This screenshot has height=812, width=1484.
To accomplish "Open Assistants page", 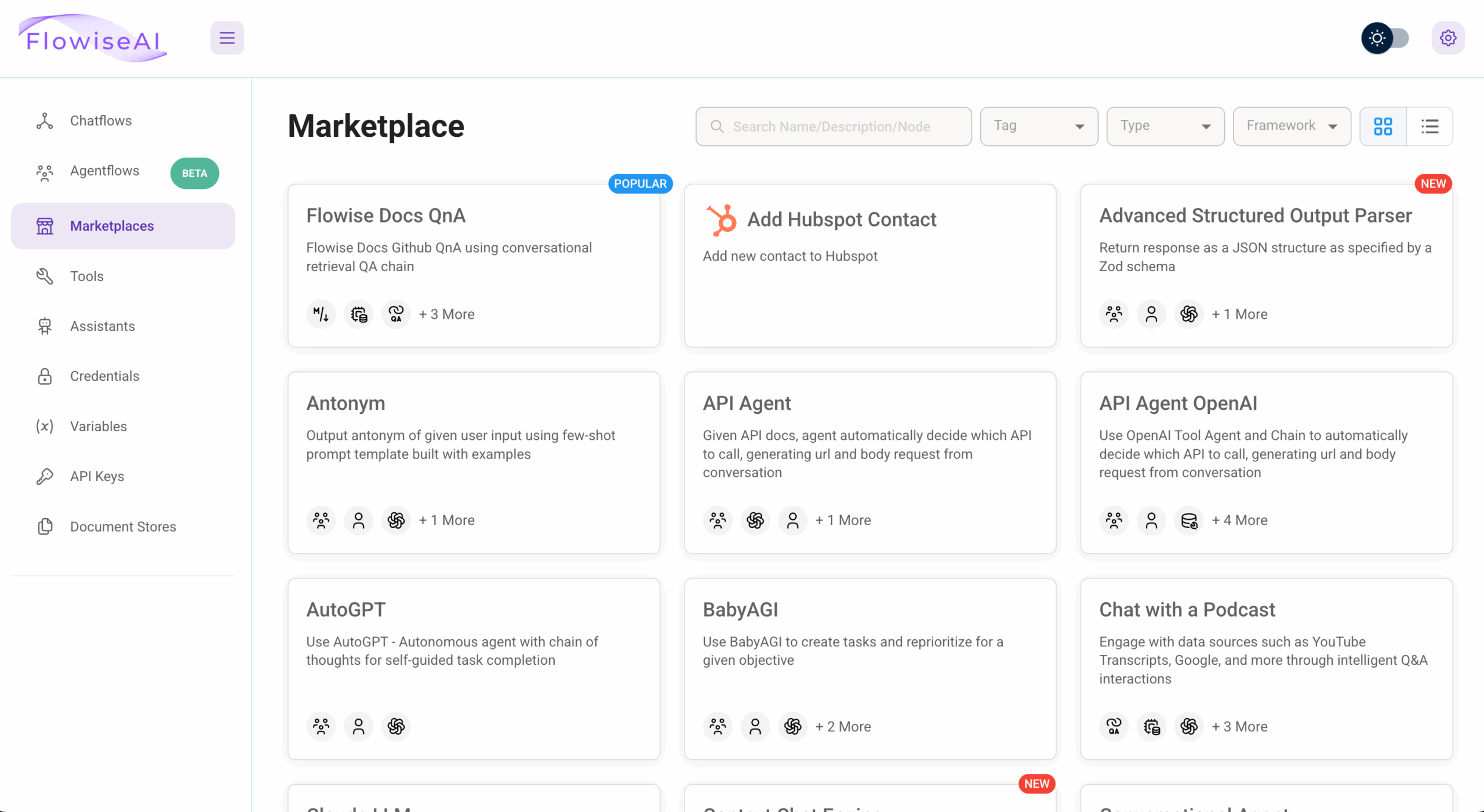I will click(x=123, y=326).
